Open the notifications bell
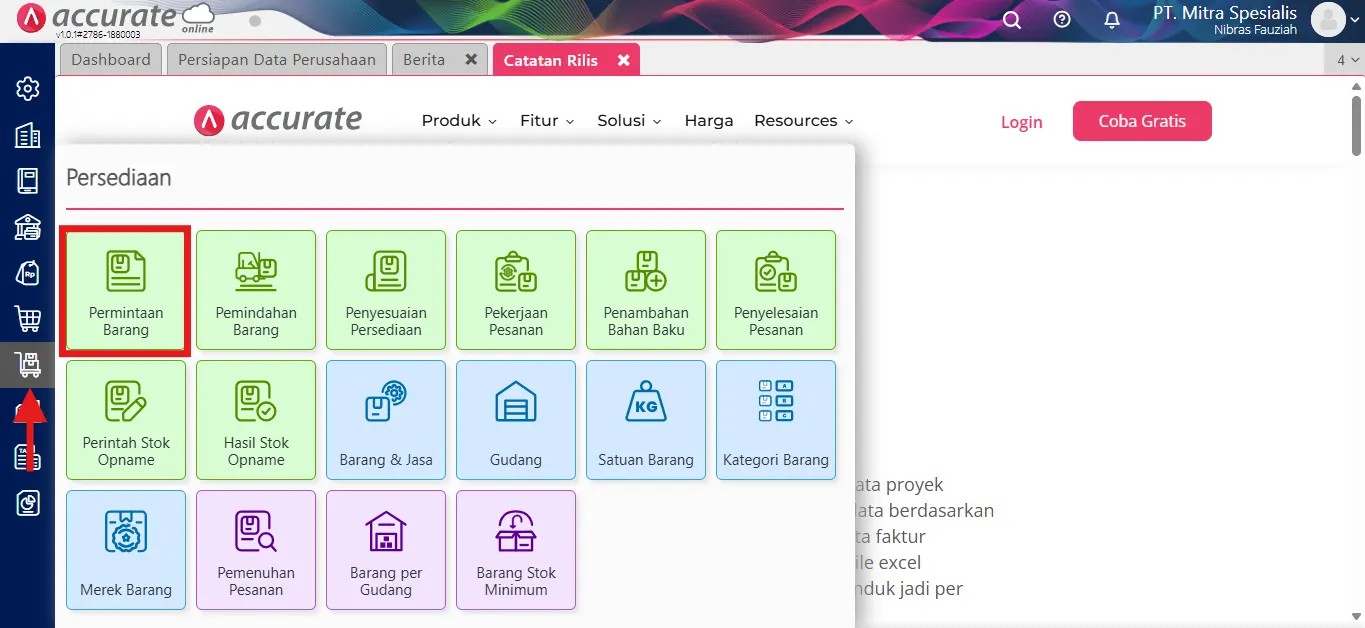The height and width of the screenshot is (628, 1365). point(1111,19)
